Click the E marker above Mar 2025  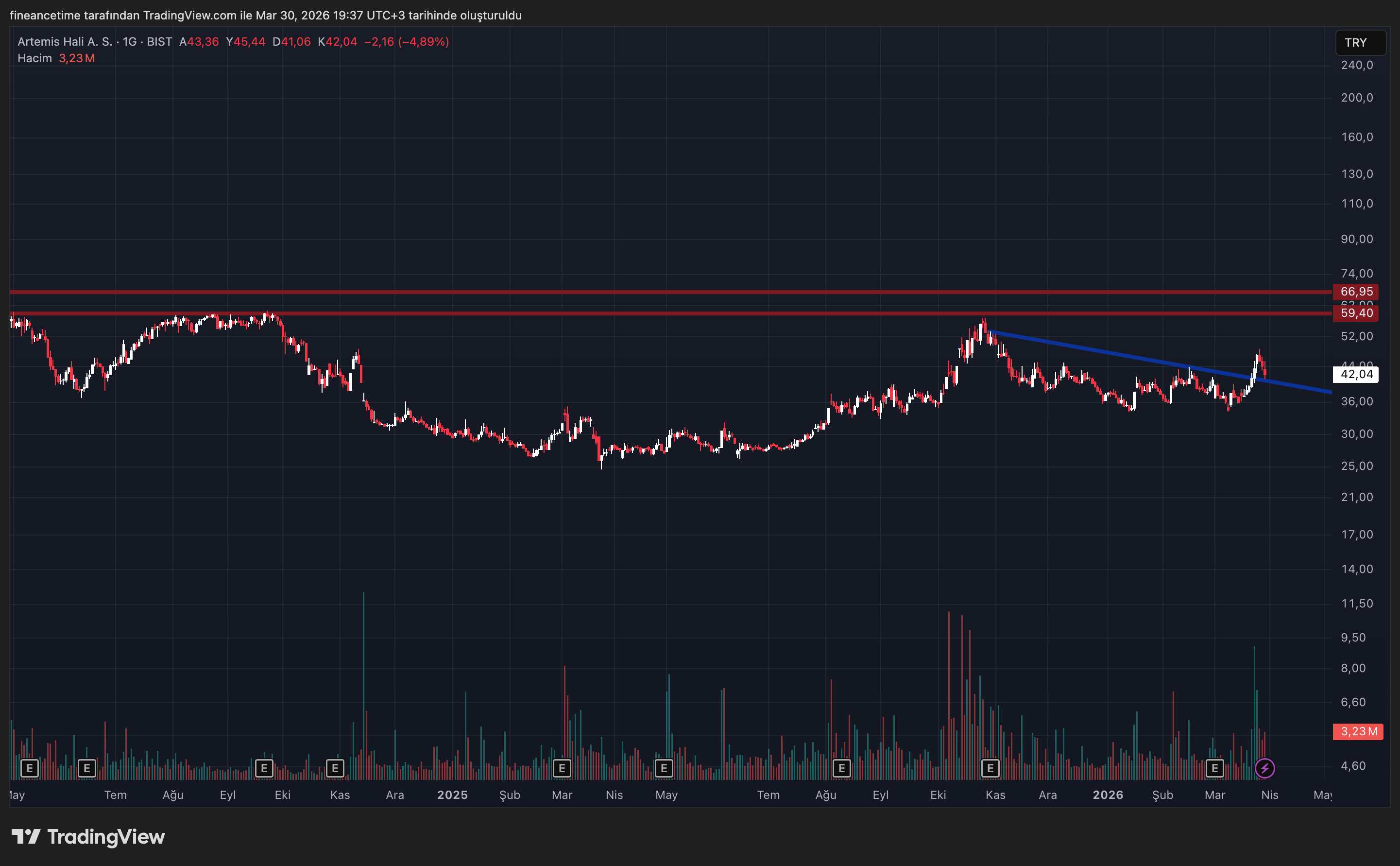pos(562,768)
